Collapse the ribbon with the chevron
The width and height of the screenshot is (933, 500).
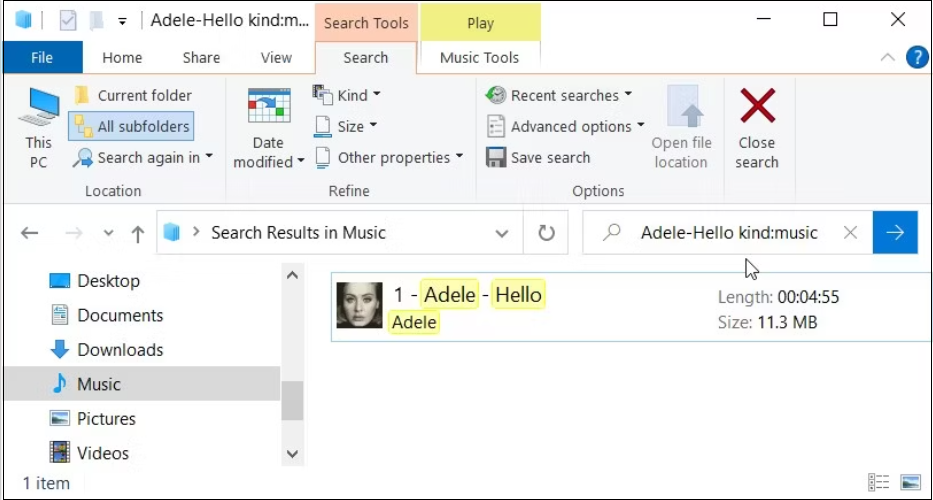(x=888, y=58)
